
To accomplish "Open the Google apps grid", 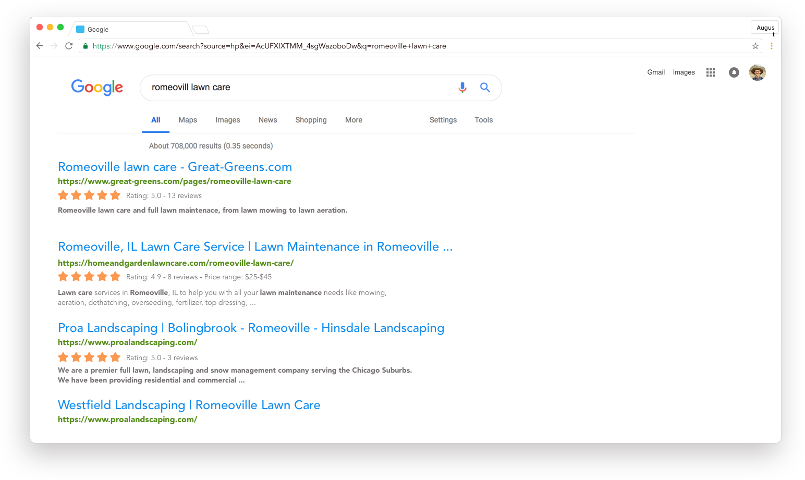I will click(x=711, y=72).
